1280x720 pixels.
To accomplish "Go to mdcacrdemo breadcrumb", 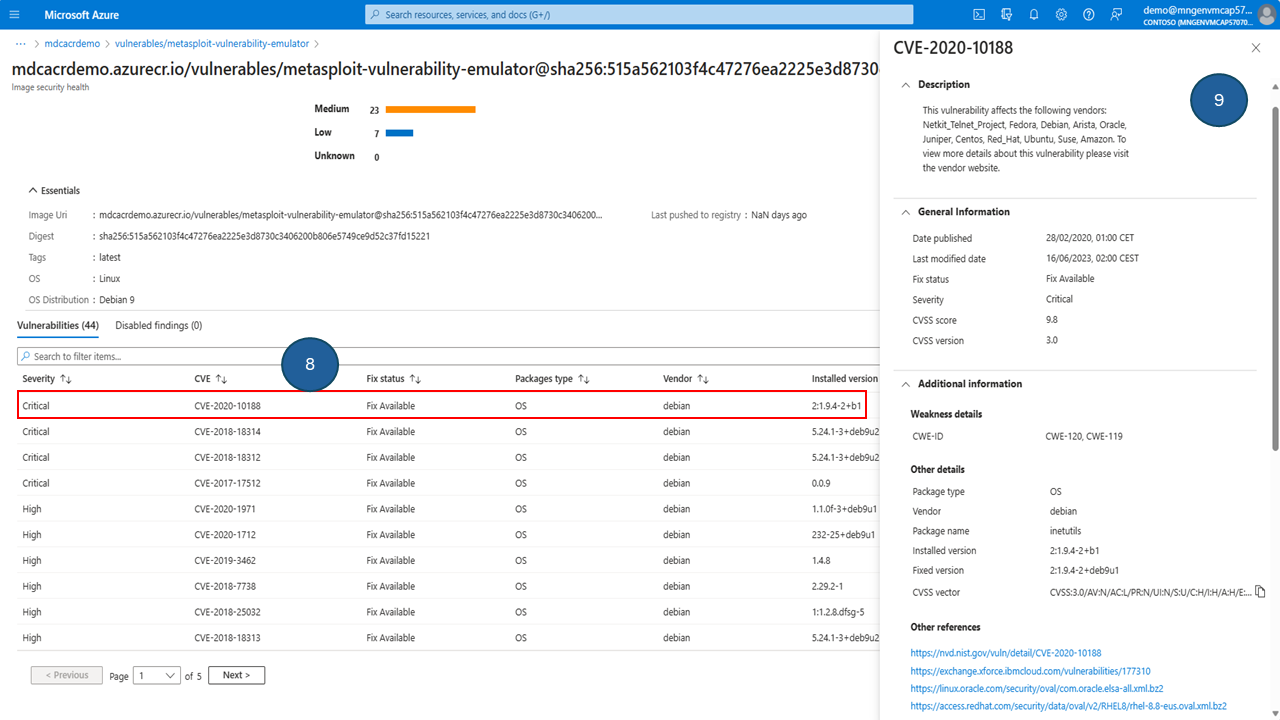I will 72,44.
